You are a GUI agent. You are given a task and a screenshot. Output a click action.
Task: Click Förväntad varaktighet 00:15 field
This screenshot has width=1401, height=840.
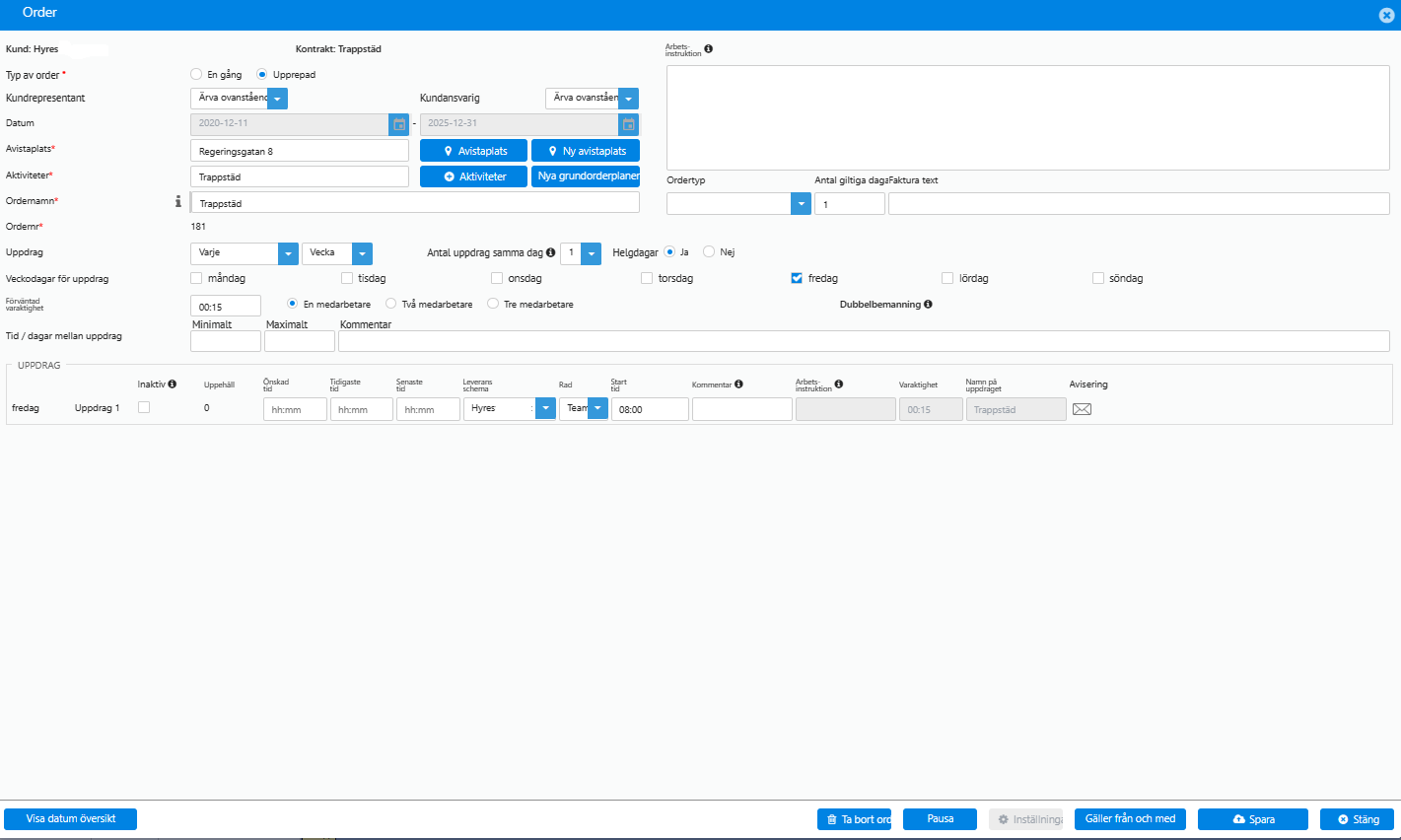226,306
